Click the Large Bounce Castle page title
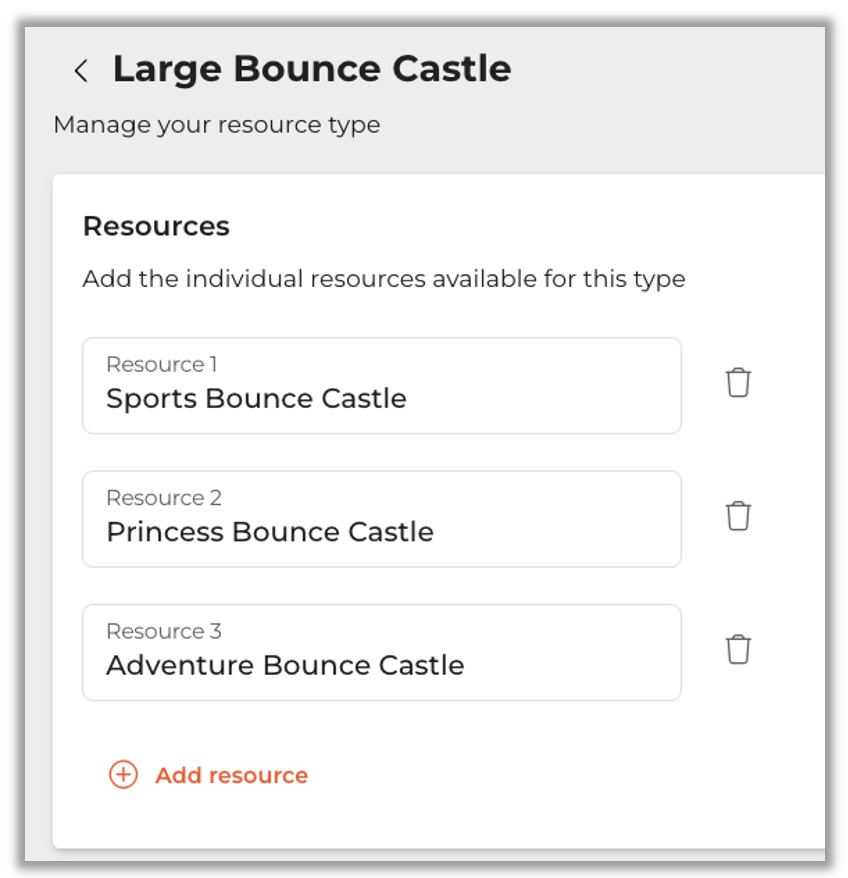Screen dimensions: 848x878 coord(311,69)
